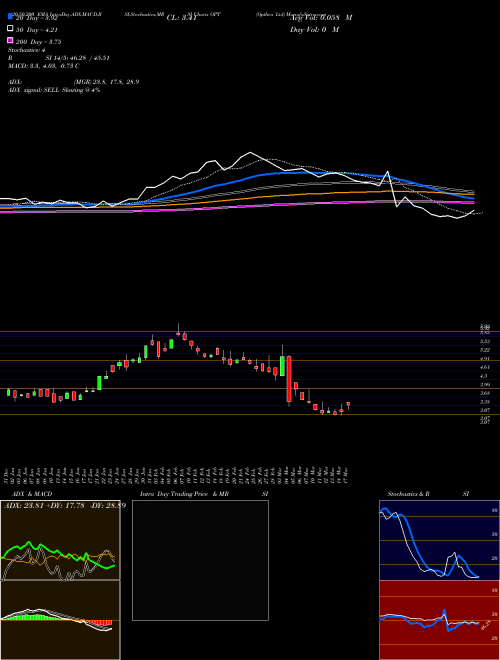This screenshot has height=660, width=500.
Task: Click the SI 14/3: 46.28 / 45.51 reading
Action: 78,58
